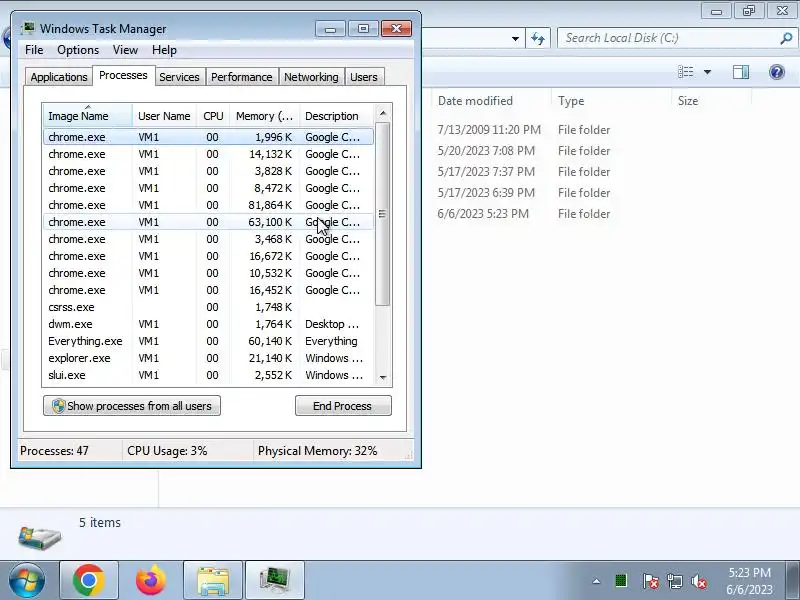Click Explorer address refresh button
The image size is (800, 600).
(x=538, y=38)
